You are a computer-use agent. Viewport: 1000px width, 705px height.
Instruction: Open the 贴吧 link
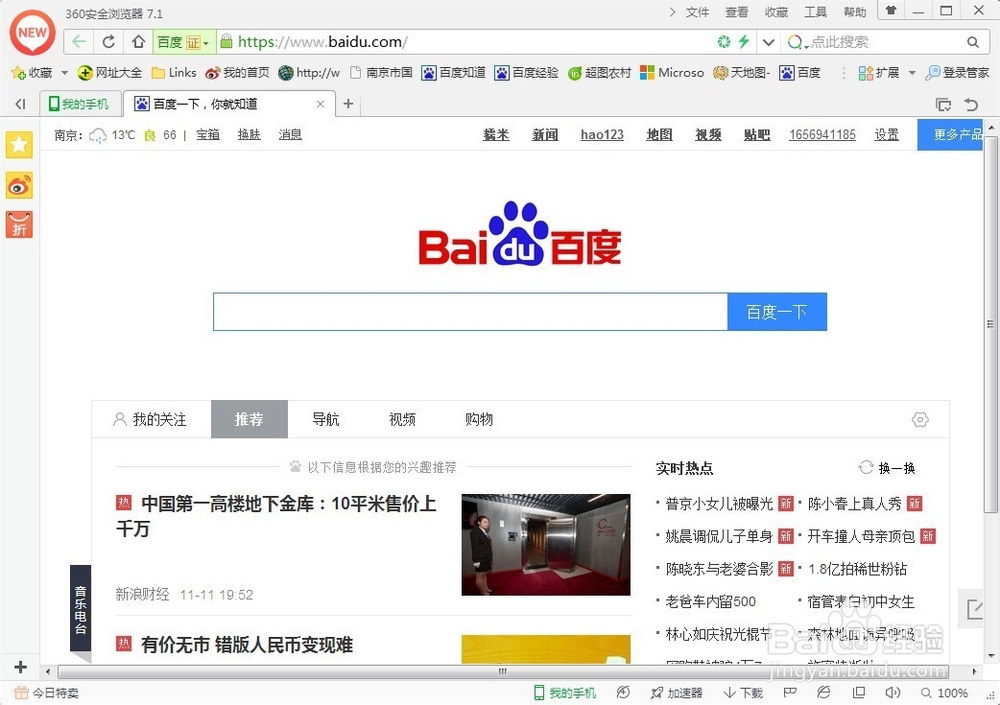click(757, 135)
